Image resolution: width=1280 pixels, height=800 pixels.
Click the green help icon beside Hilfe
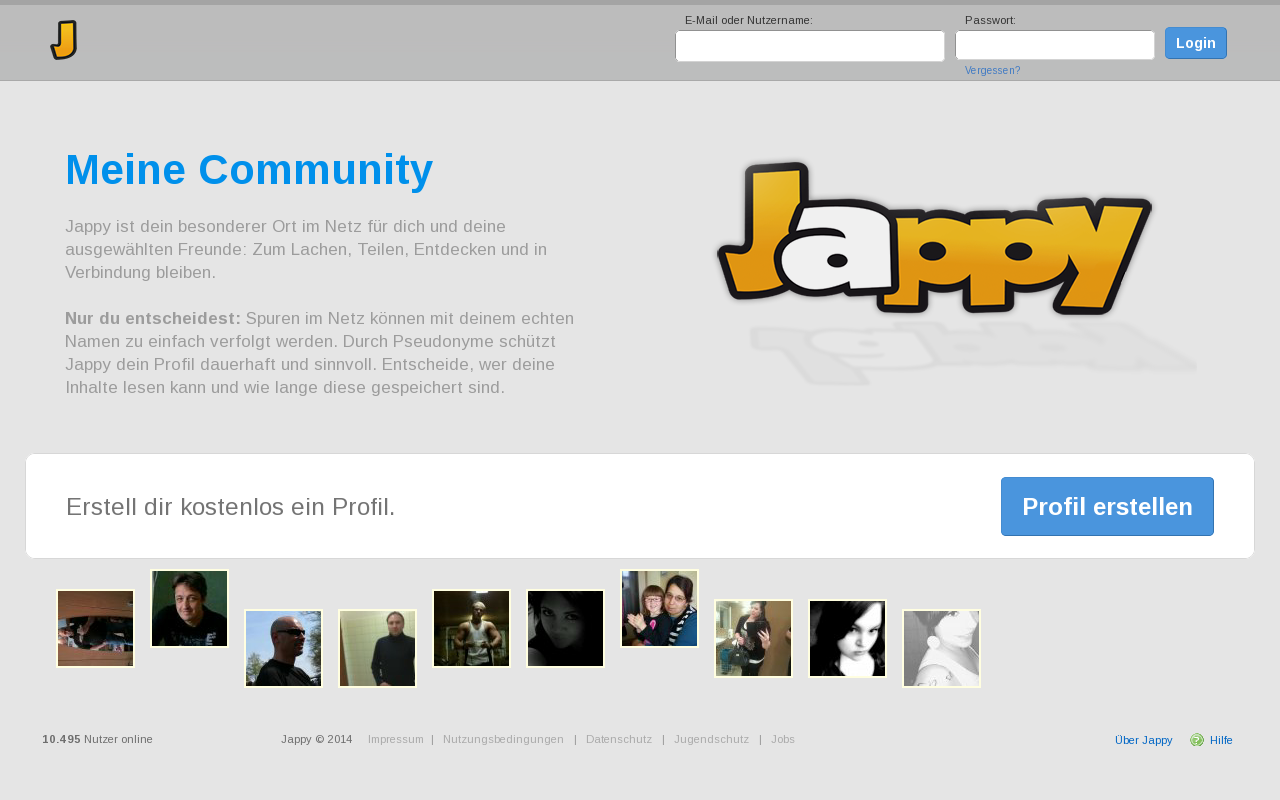[x=1197, y=740]
